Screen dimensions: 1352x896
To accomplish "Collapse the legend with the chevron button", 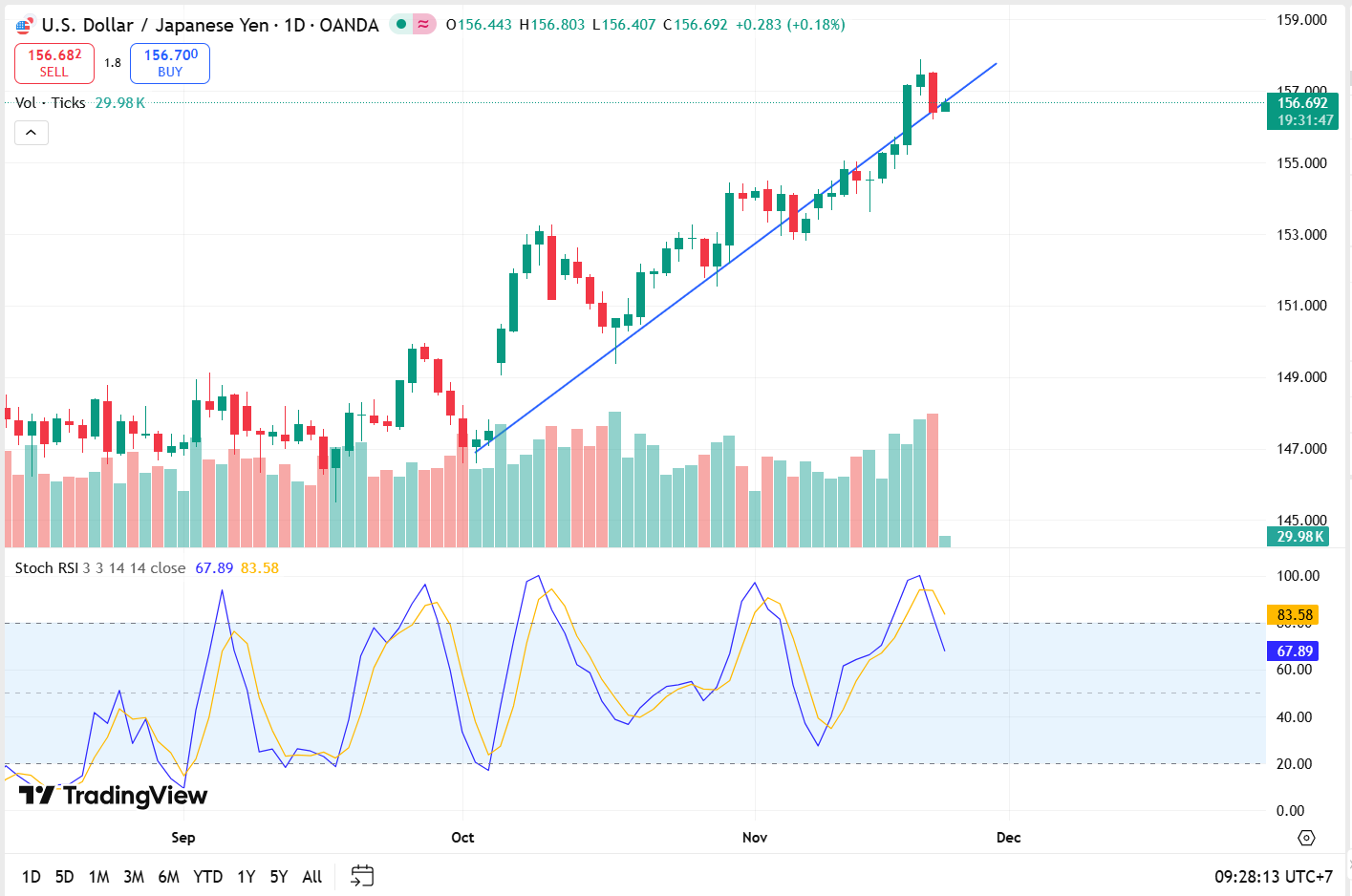I will [x=31, y=133].
